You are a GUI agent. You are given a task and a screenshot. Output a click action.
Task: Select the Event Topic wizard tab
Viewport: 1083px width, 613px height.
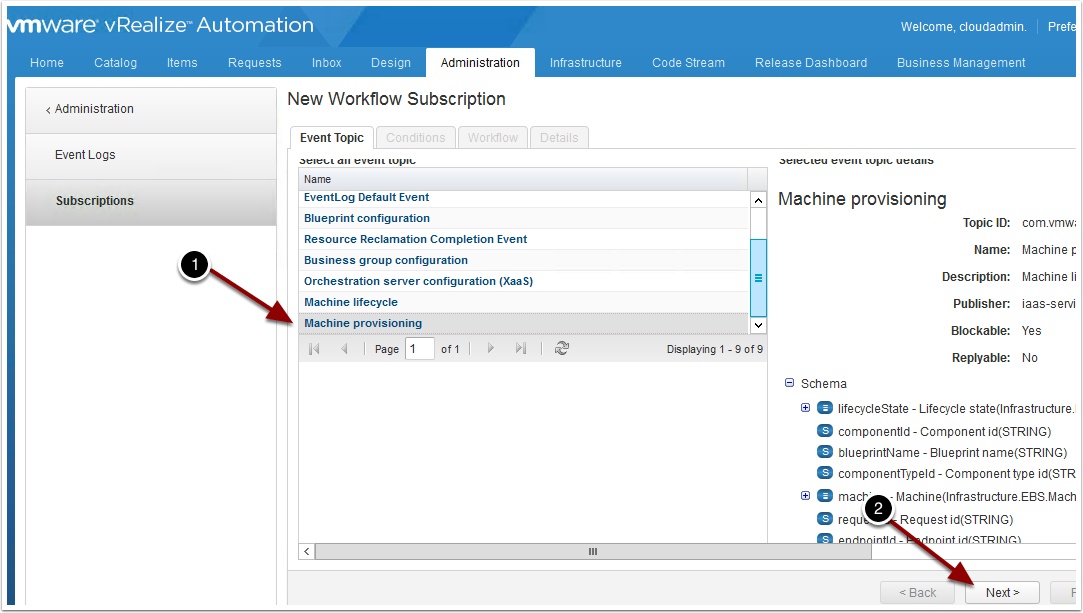click(332, 137)
